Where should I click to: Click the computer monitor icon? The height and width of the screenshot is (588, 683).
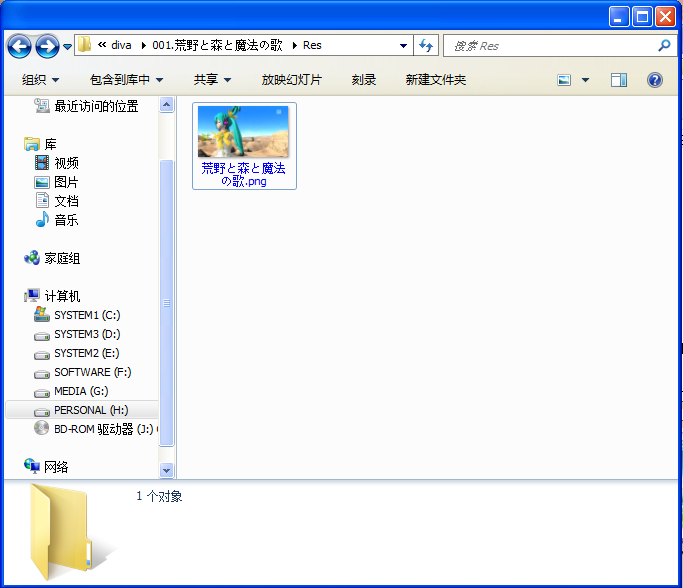[32, 296]
